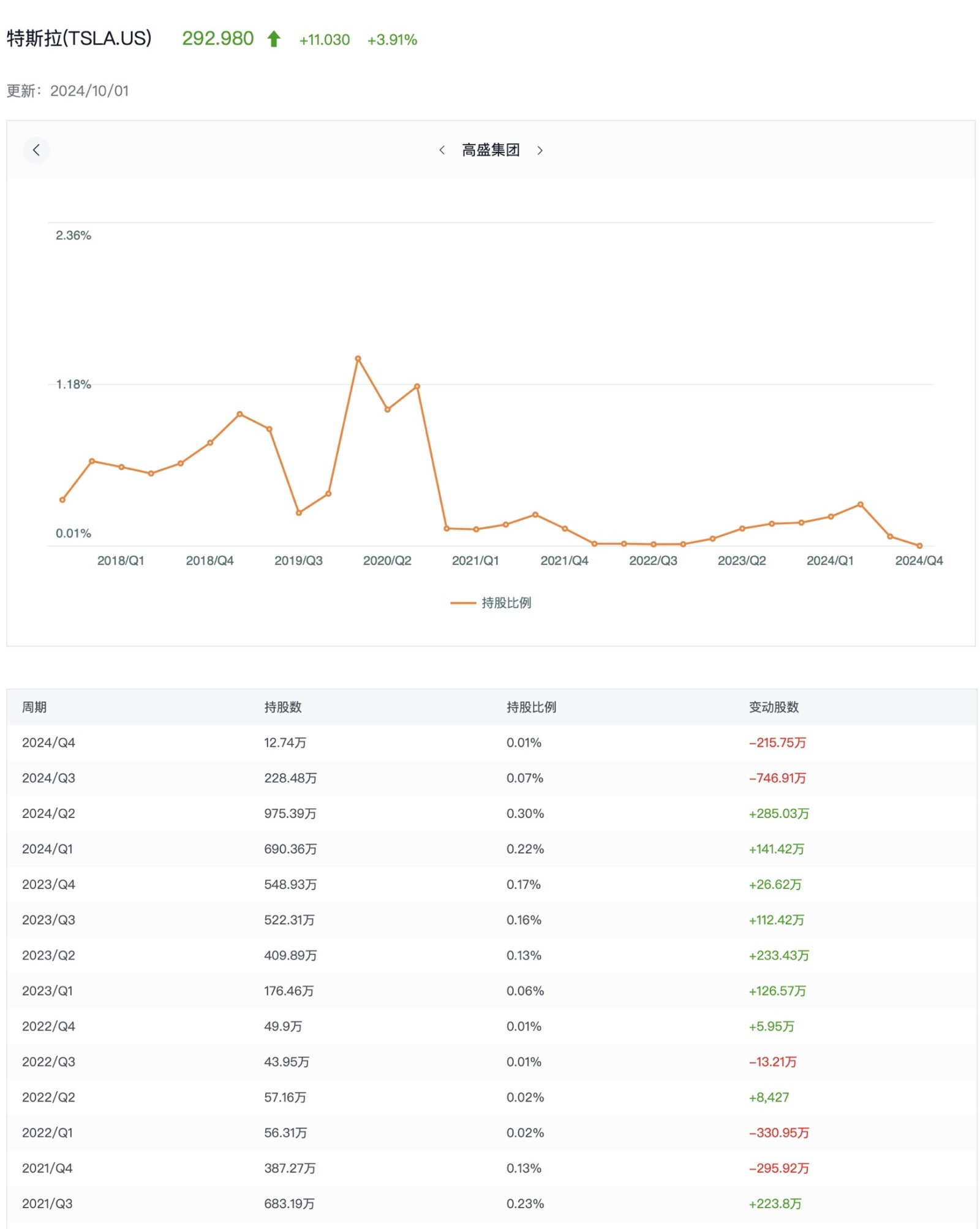Click the 0.30% holding ratio cell
980x1229 pixels.
point(525,814)
